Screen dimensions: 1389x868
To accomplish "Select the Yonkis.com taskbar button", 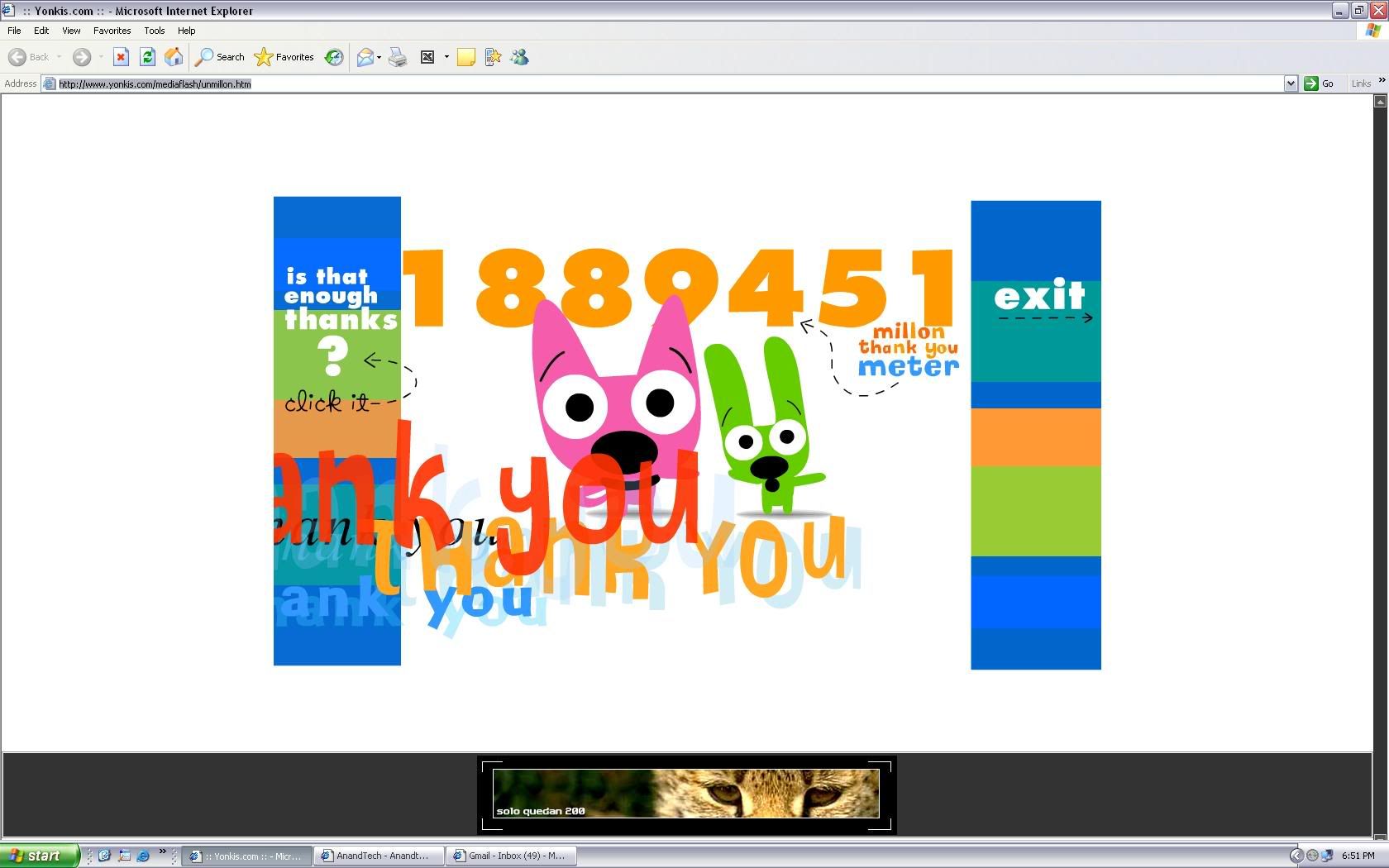I will pyautogui.click(x=247, y=856).
